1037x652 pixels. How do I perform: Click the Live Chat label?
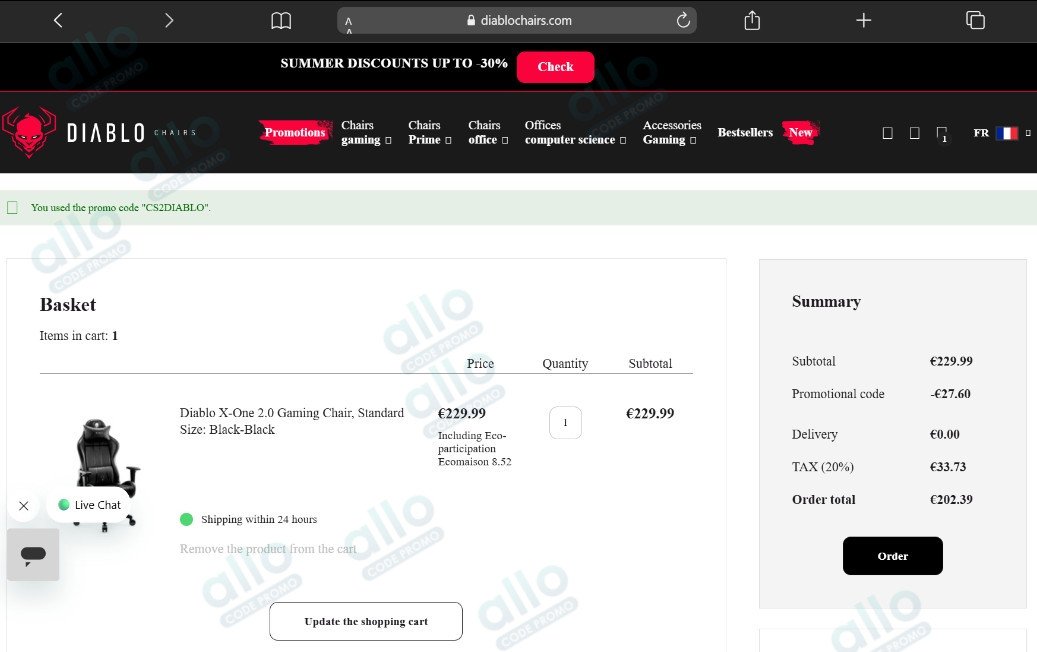[97, 505]
